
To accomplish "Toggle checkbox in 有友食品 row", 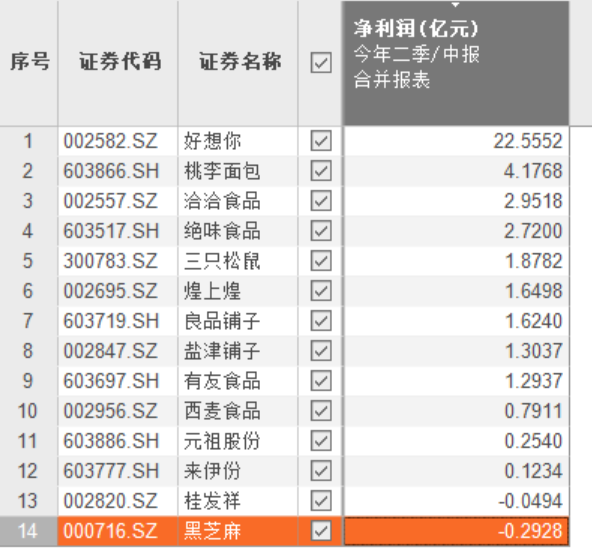I will [x=321, y=381].
